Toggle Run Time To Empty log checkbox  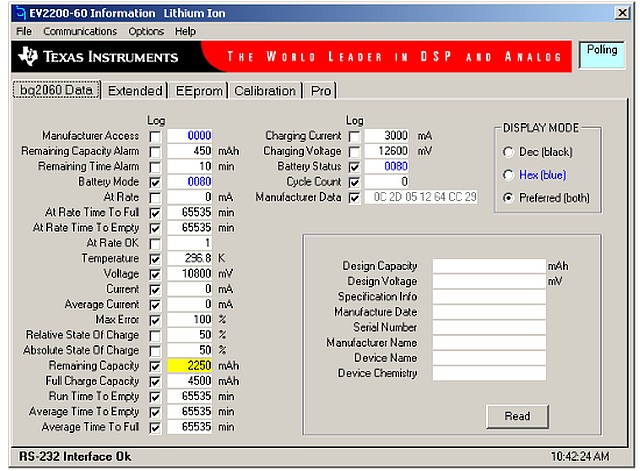[x=155, y=397]
